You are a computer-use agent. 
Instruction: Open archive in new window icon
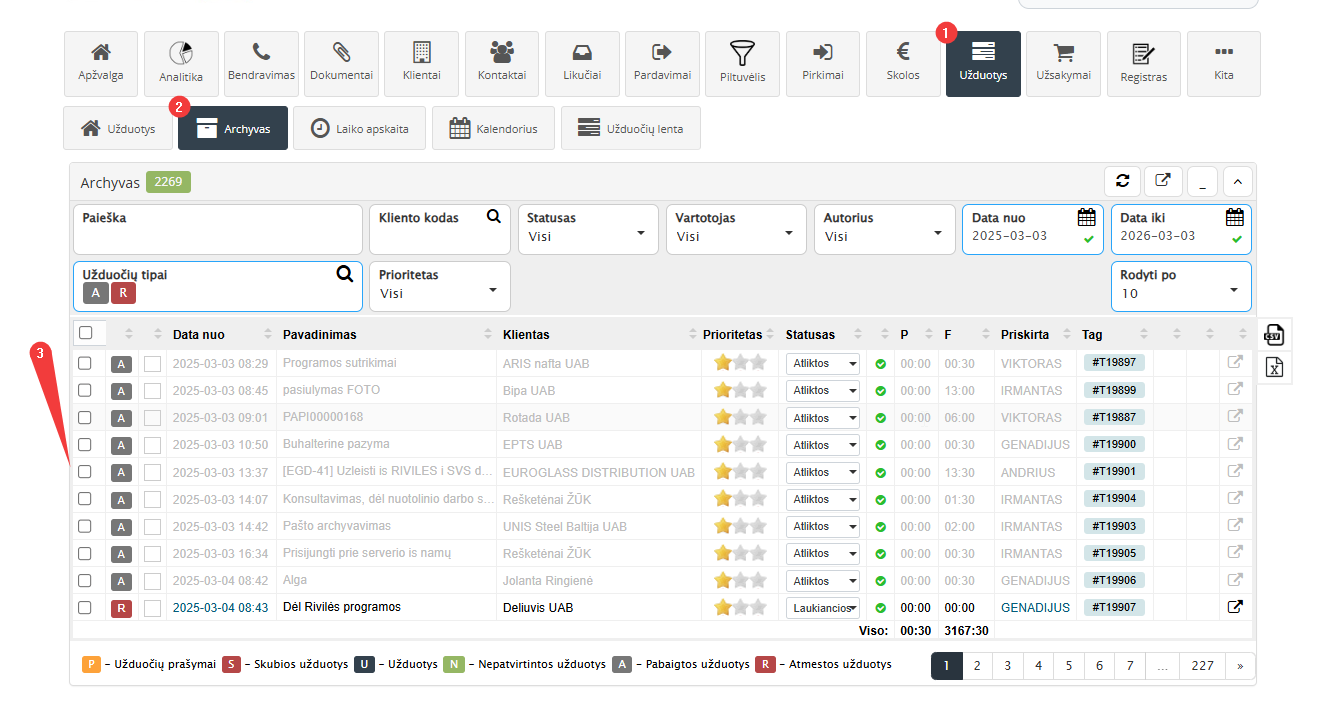(1162, 181)
